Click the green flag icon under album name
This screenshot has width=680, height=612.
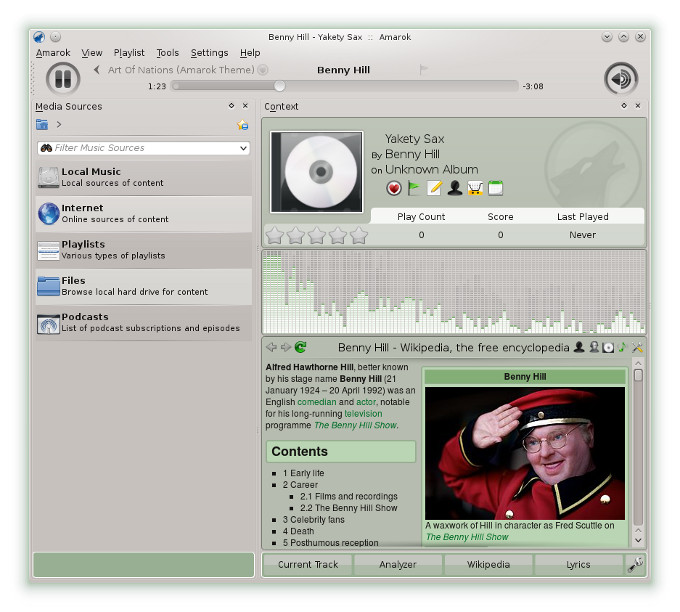click(x=414, y=188)
